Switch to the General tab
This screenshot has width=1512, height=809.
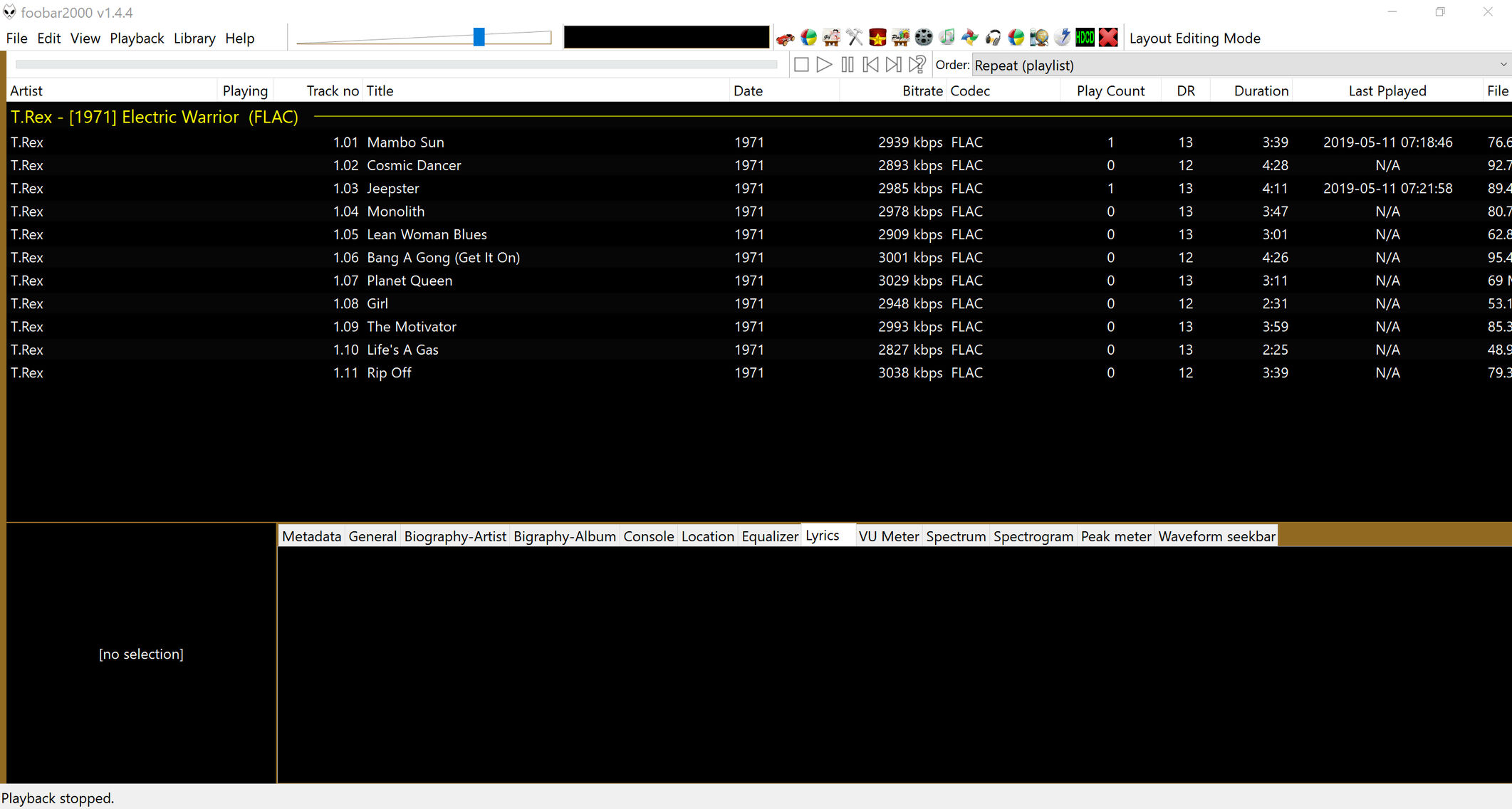coord(372,536)
